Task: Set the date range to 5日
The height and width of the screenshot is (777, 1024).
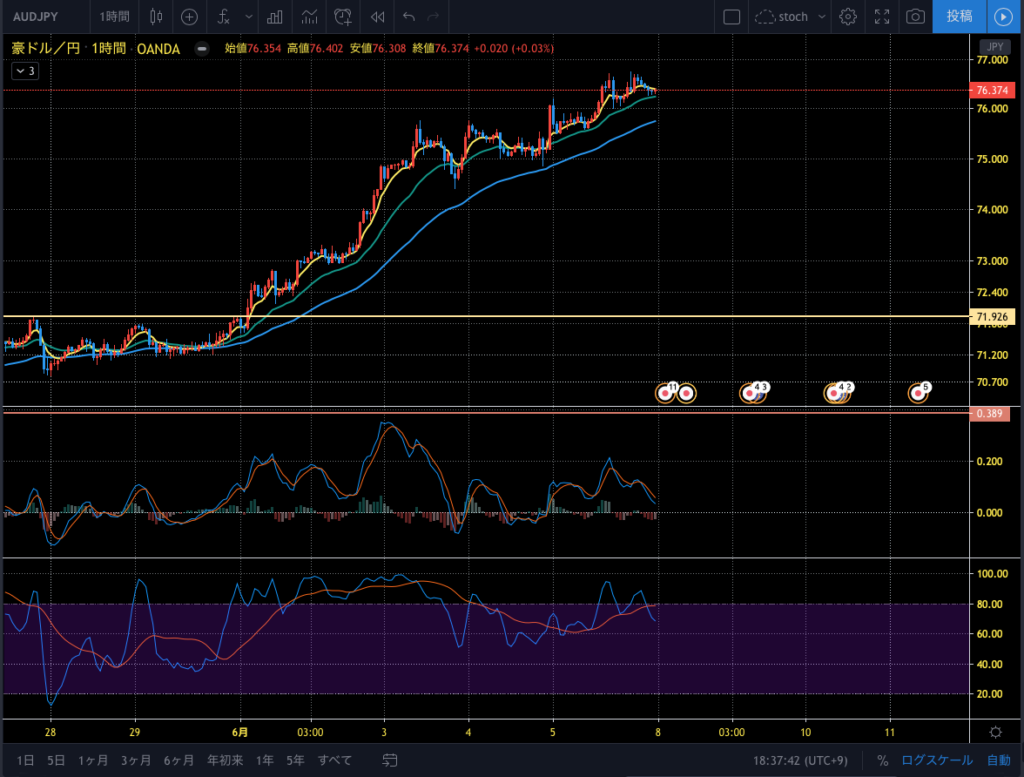Action: 56,760
